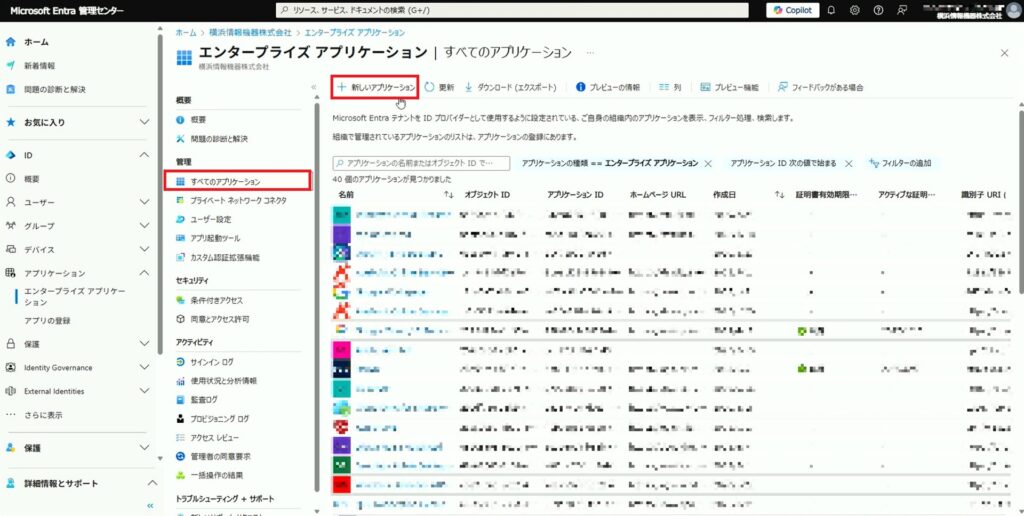This screenshot has width=1024, height=516.
Task: Sort by 作成日 column sort arrows
Action: coord(779,195)
